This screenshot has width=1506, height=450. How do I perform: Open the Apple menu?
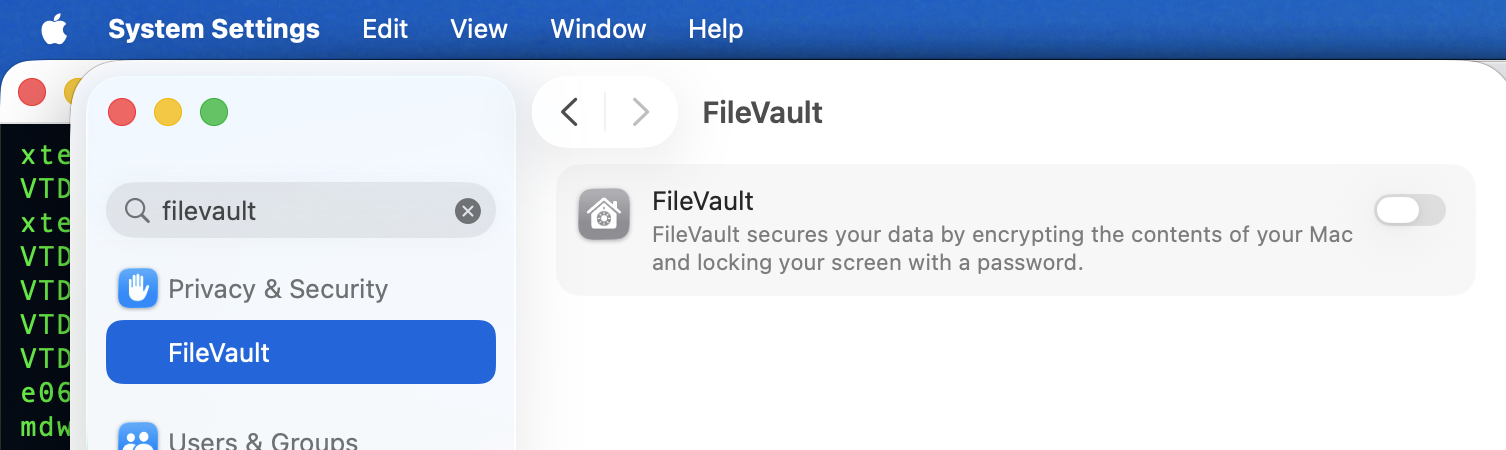click(x=54, y=29)
